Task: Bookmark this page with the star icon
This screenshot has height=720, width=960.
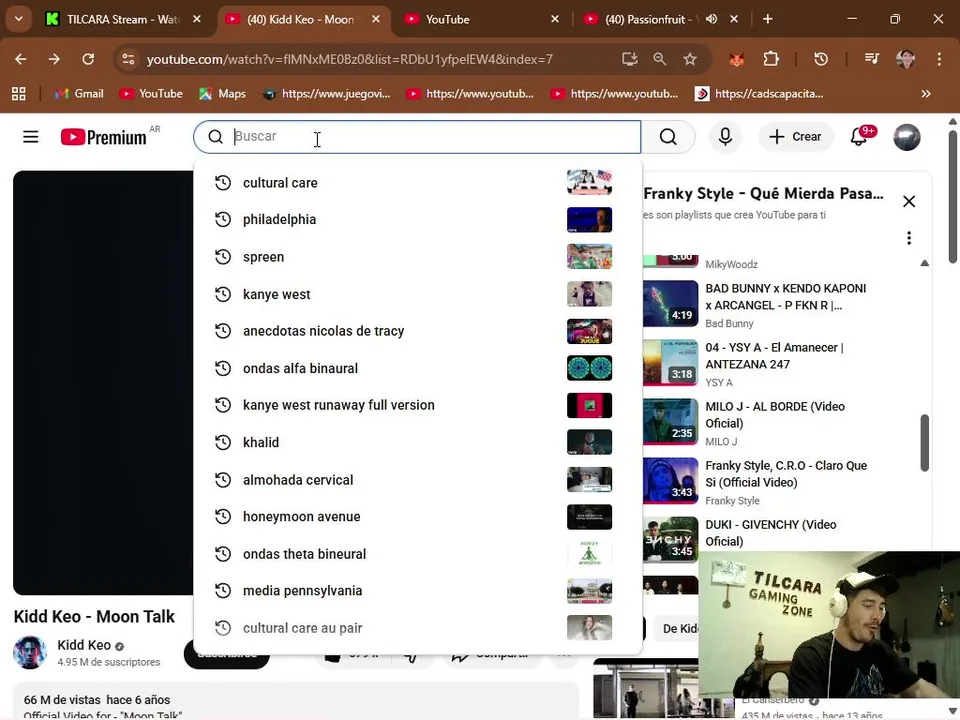Action: [690, 59]
